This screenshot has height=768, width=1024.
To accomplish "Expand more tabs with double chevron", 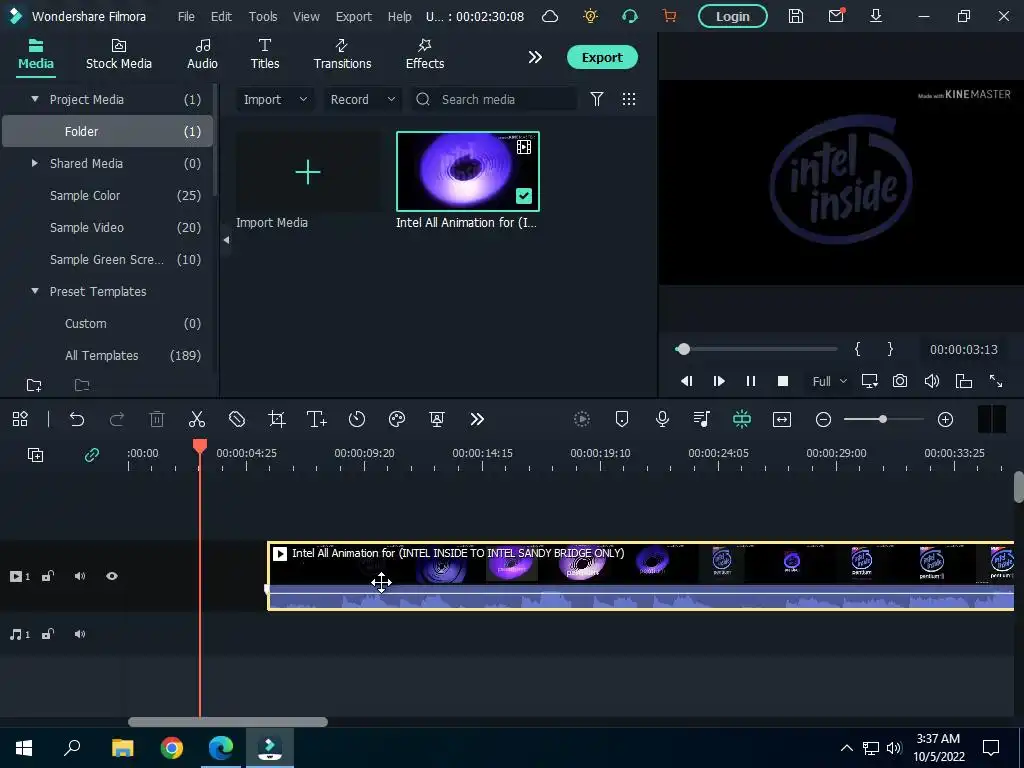I will click(535, 57).
